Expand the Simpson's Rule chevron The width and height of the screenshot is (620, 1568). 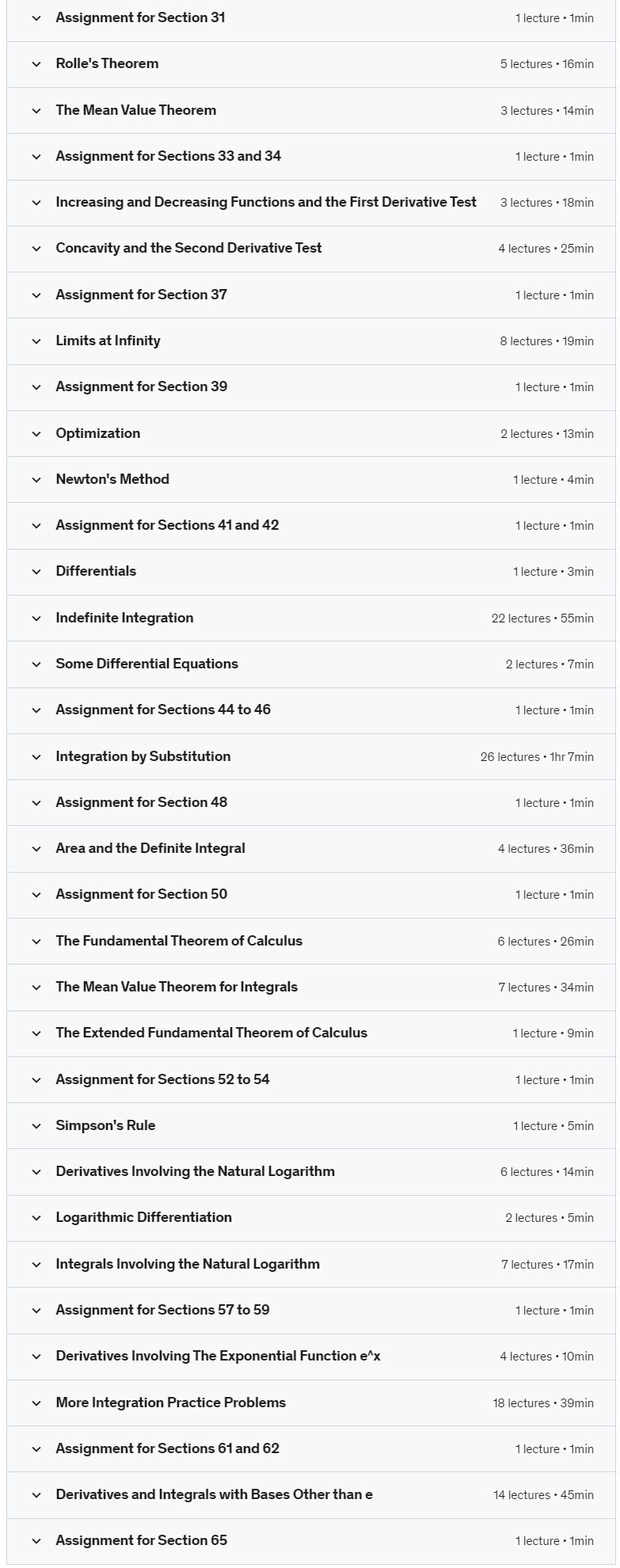pos(36,1126)
